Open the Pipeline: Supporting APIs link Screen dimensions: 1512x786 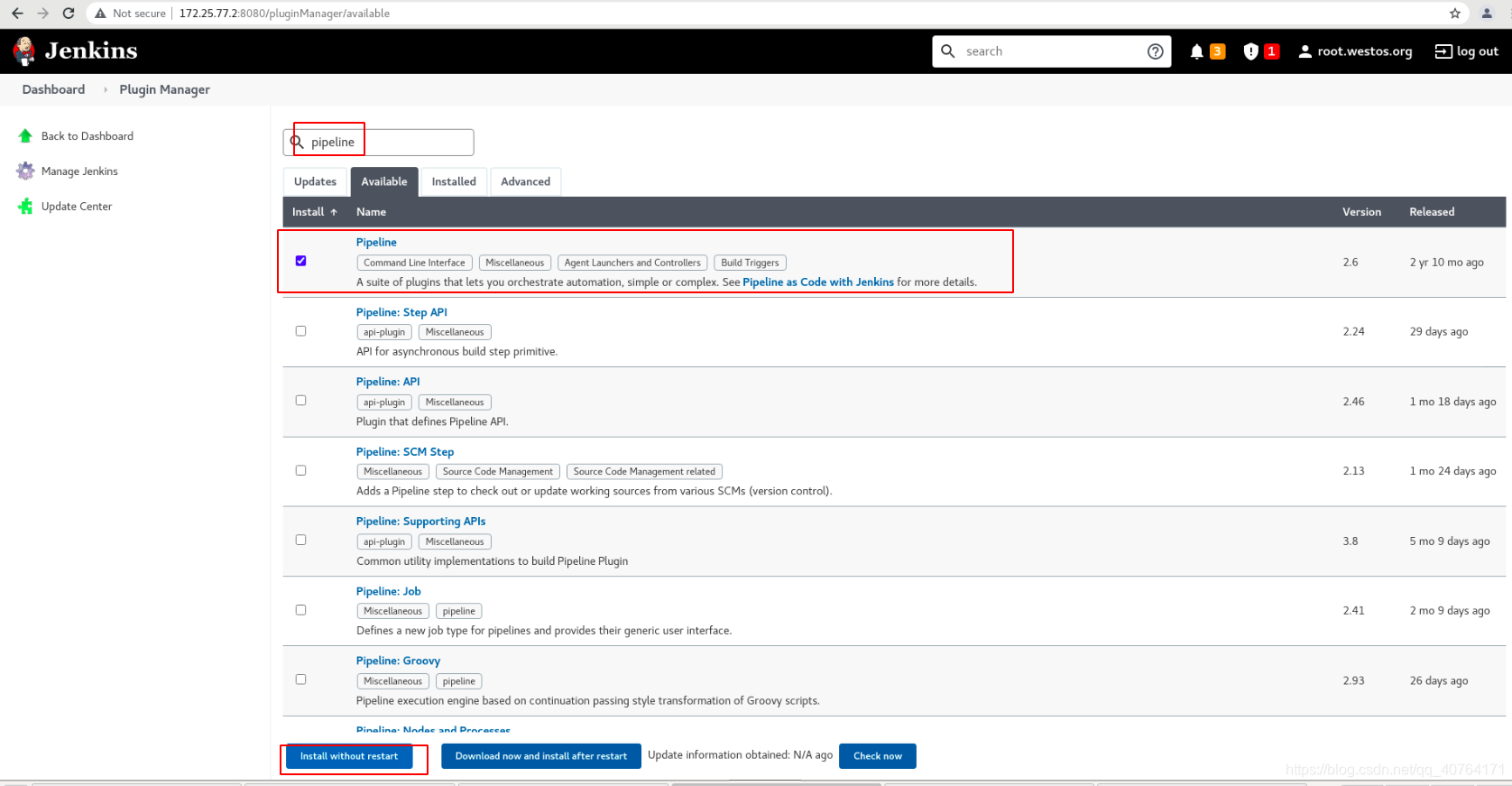pyautogui.click(x=420, y=522)
